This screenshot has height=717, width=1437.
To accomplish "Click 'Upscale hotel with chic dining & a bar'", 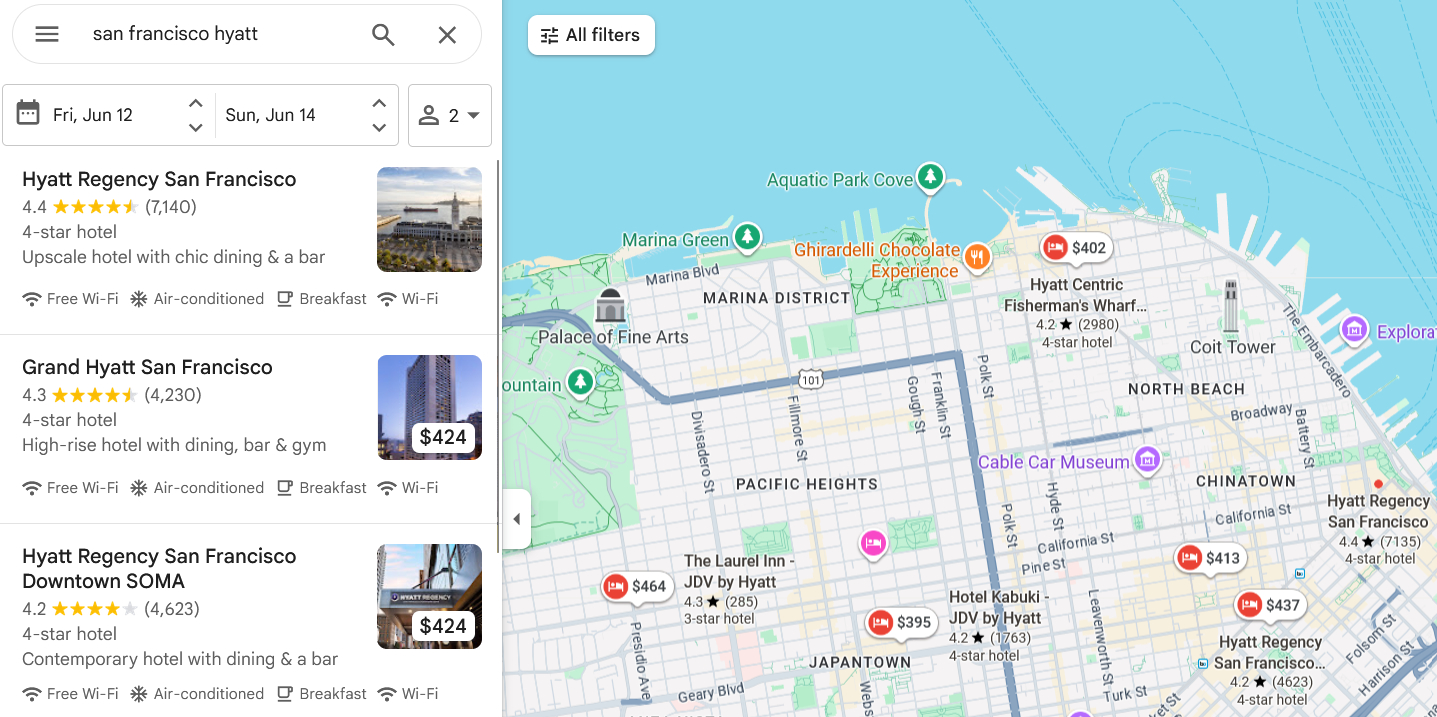I will 174,257.
